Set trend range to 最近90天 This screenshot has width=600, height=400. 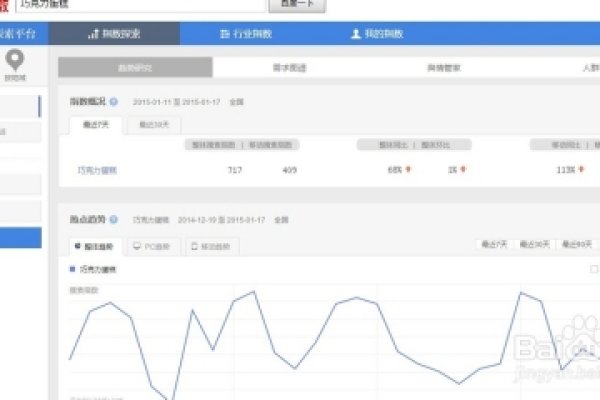(x=577, y=244)
